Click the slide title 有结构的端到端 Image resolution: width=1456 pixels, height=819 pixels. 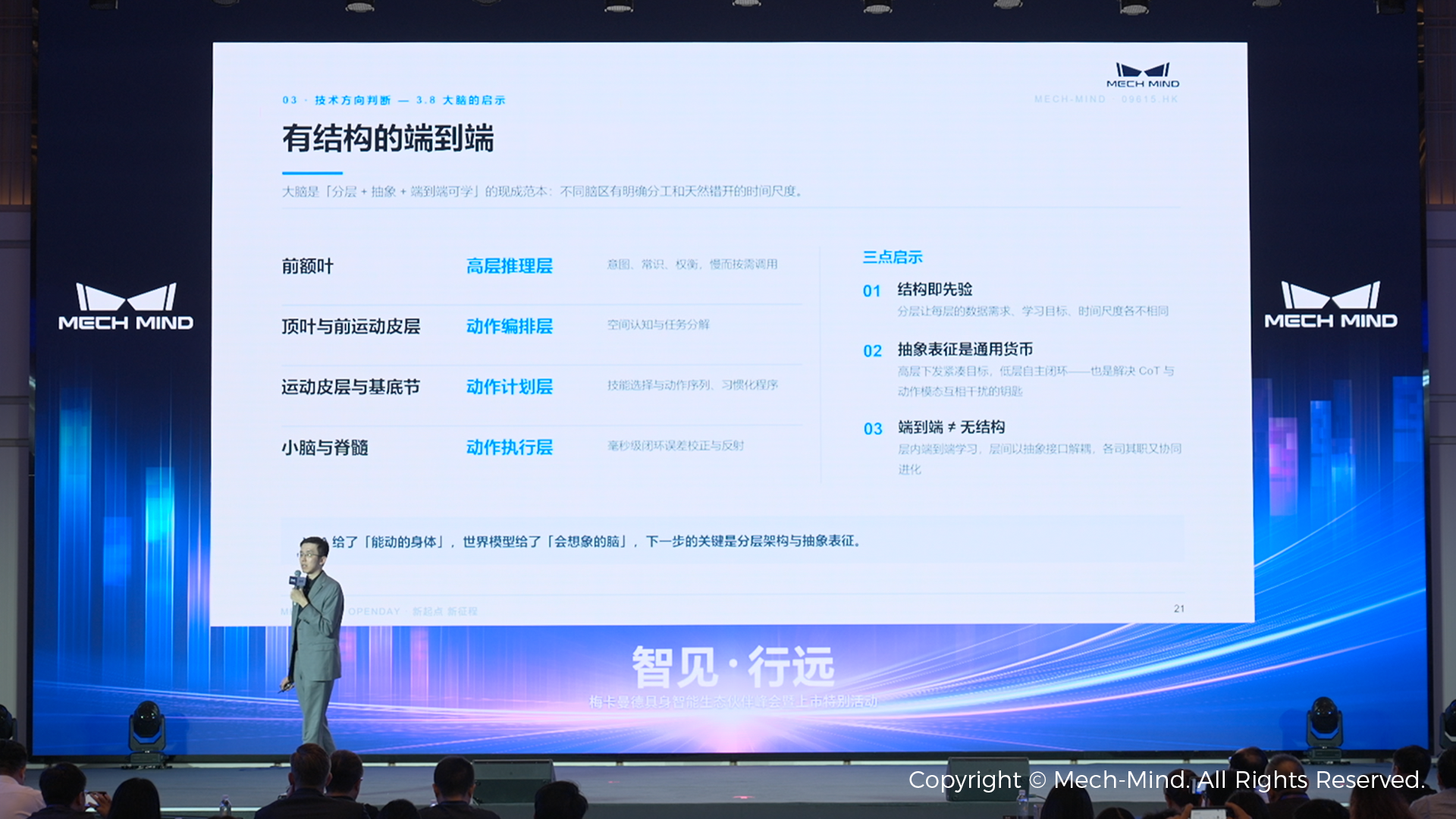[x=388, y=139]
